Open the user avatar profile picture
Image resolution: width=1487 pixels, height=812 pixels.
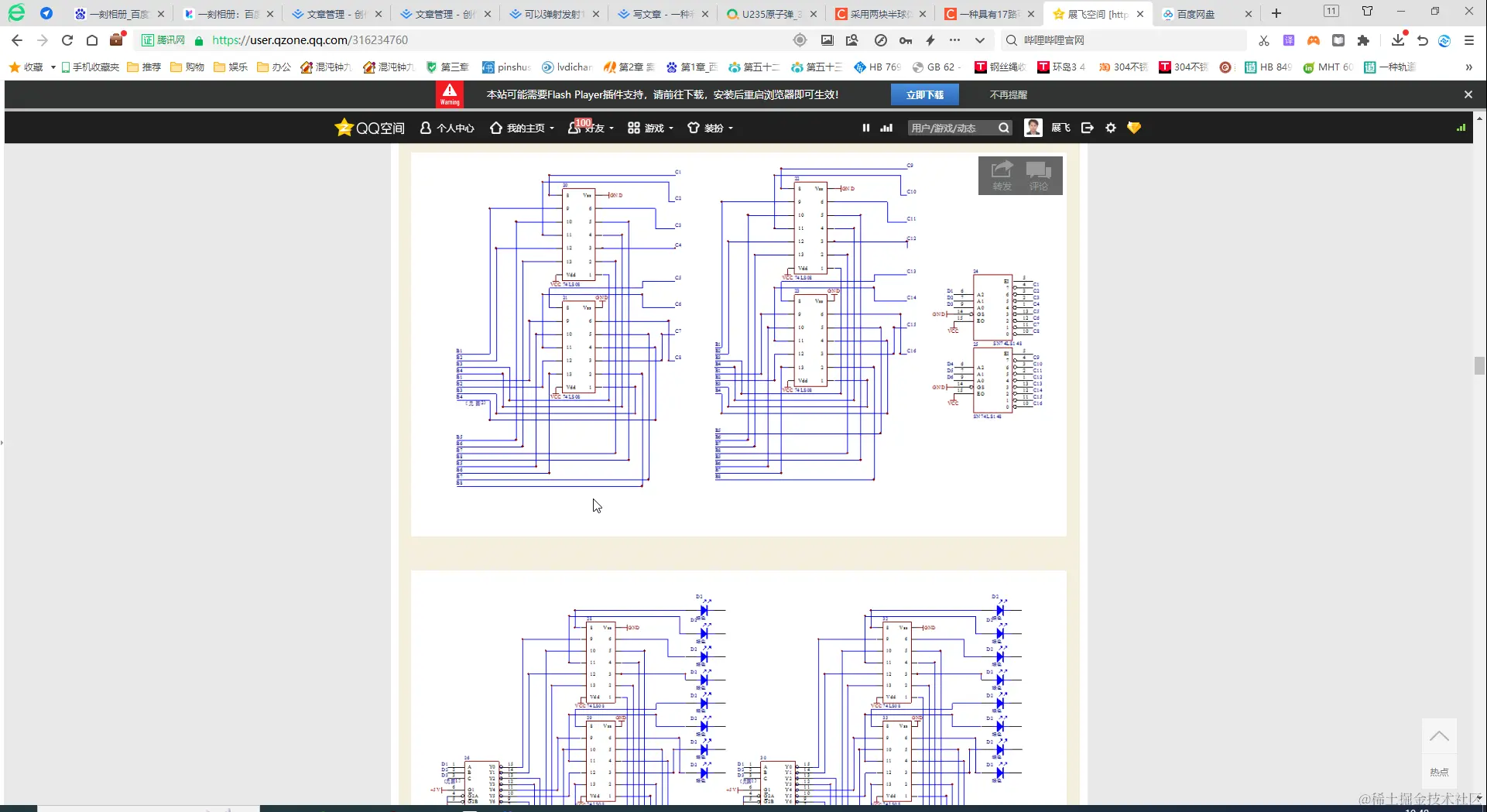pos(1033,128)
